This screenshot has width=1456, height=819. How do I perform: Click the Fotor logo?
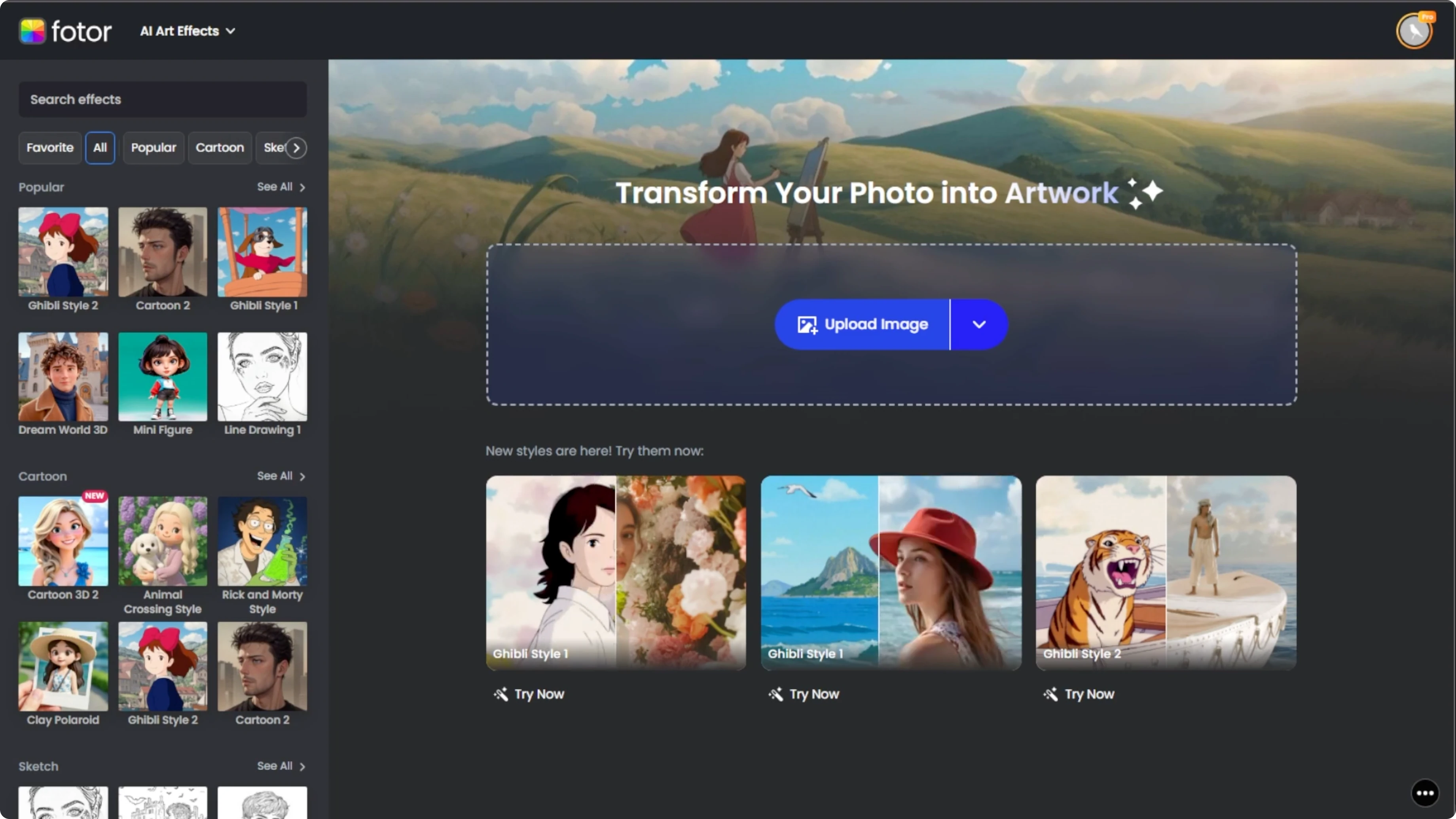point(66,31)
